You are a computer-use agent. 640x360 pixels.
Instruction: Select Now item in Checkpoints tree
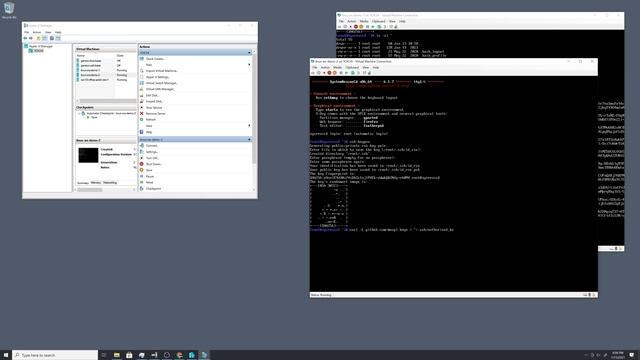coord(94,117)
